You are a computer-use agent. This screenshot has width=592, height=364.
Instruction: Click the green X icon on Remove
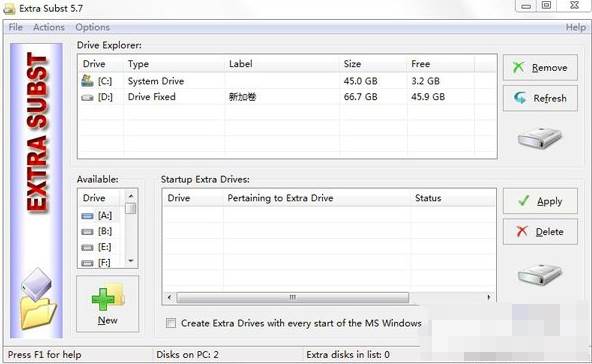518,67
